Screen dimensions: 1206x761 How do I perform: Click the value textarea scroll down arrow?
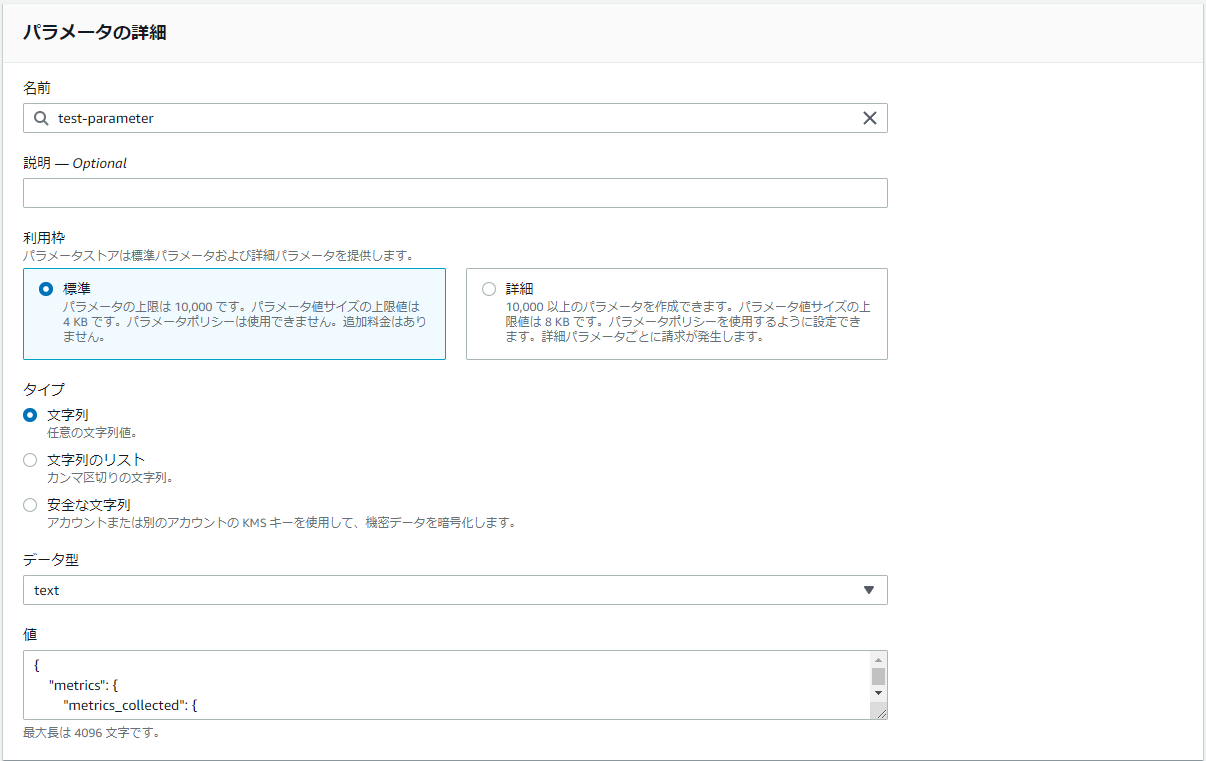click(x=878, y=693)
